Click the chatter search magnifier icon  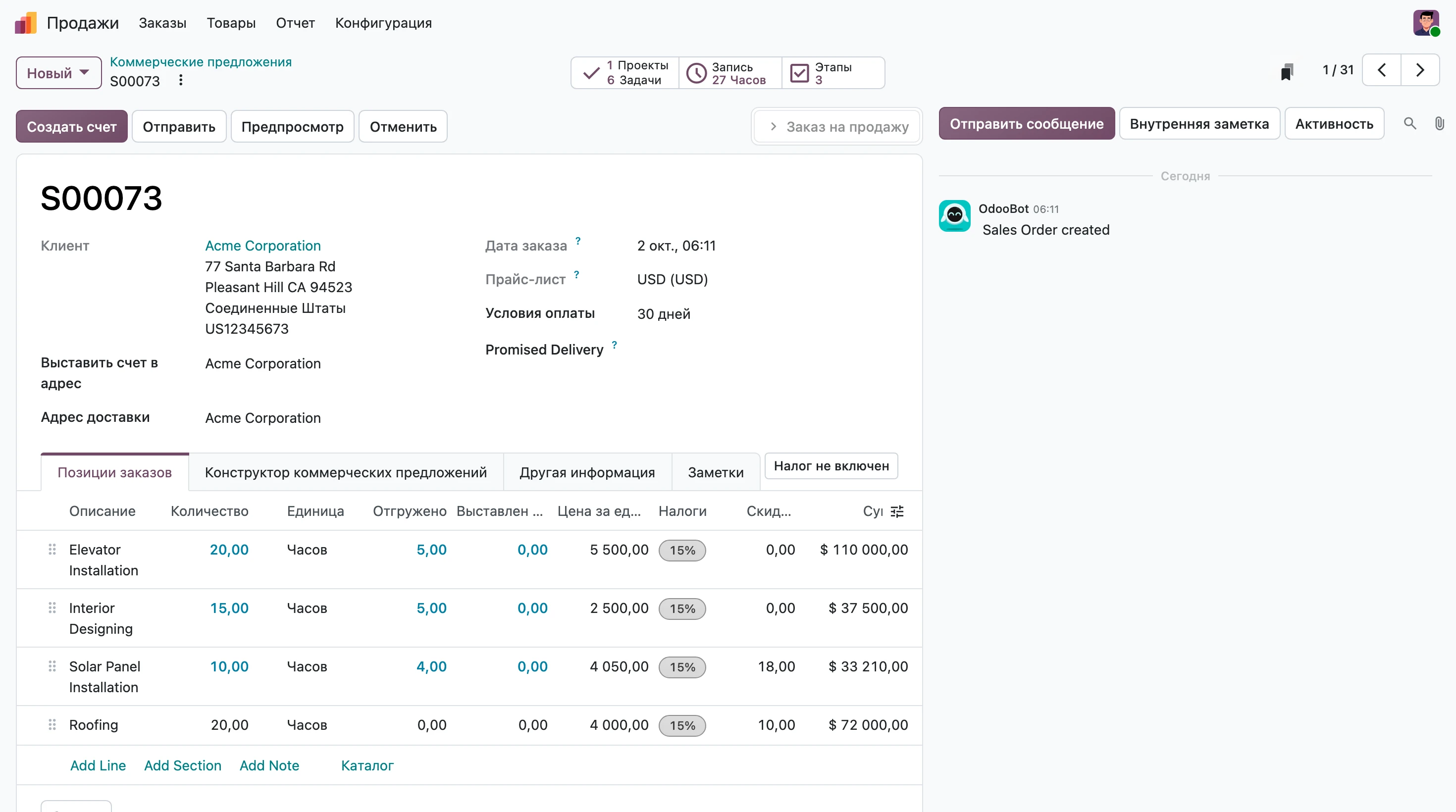pos(1409,124)
